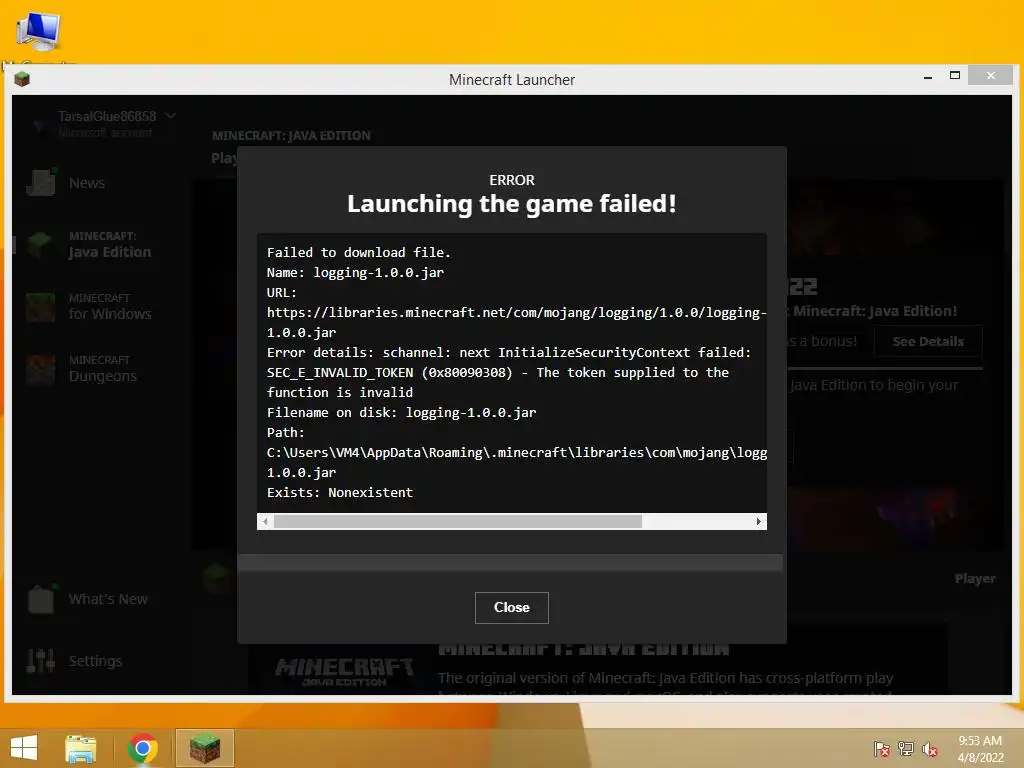Click the "Failed to download file." line
The height and width of the screenshot is (768, 1024).
pos(359,252)
